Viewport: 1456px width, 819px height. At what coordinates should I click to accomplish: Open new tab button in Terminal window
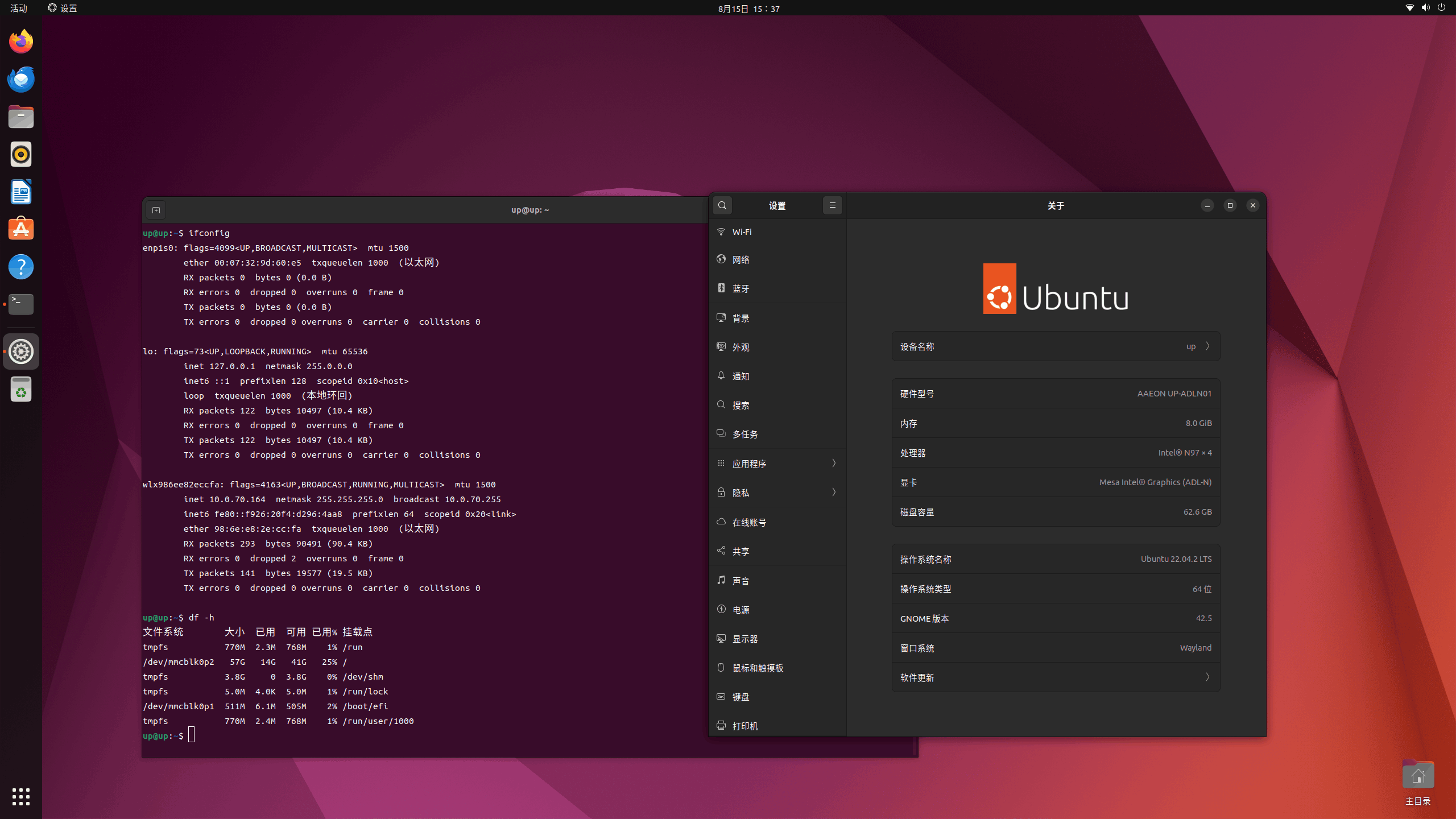(156, 210)
